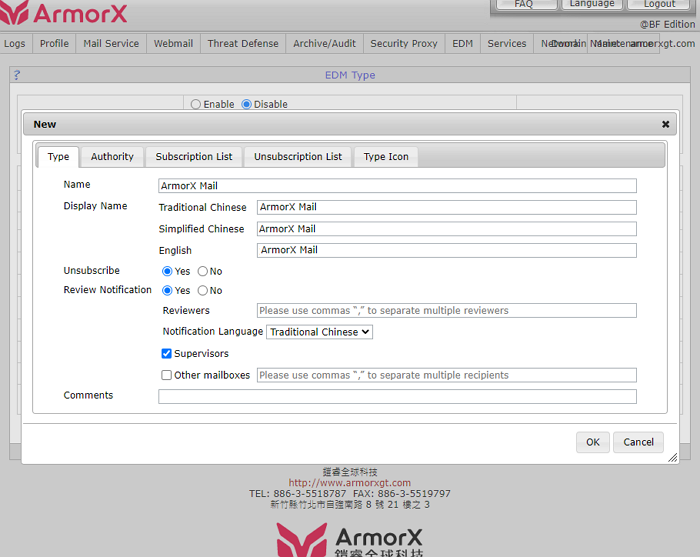The height and width of the screenshot is (557, 700).
Task: Click the ArmorX logo at top left
Action: point(66,14)
